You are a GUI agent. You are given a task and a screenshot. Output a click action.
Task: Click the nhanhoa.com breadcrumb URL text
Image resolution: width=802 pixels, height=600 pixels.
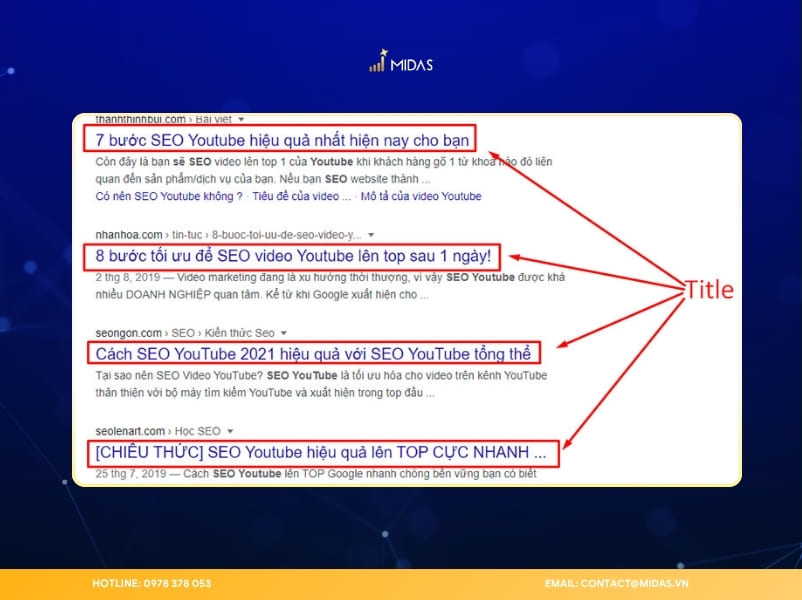pyautogui.click(x=228, y=235)
